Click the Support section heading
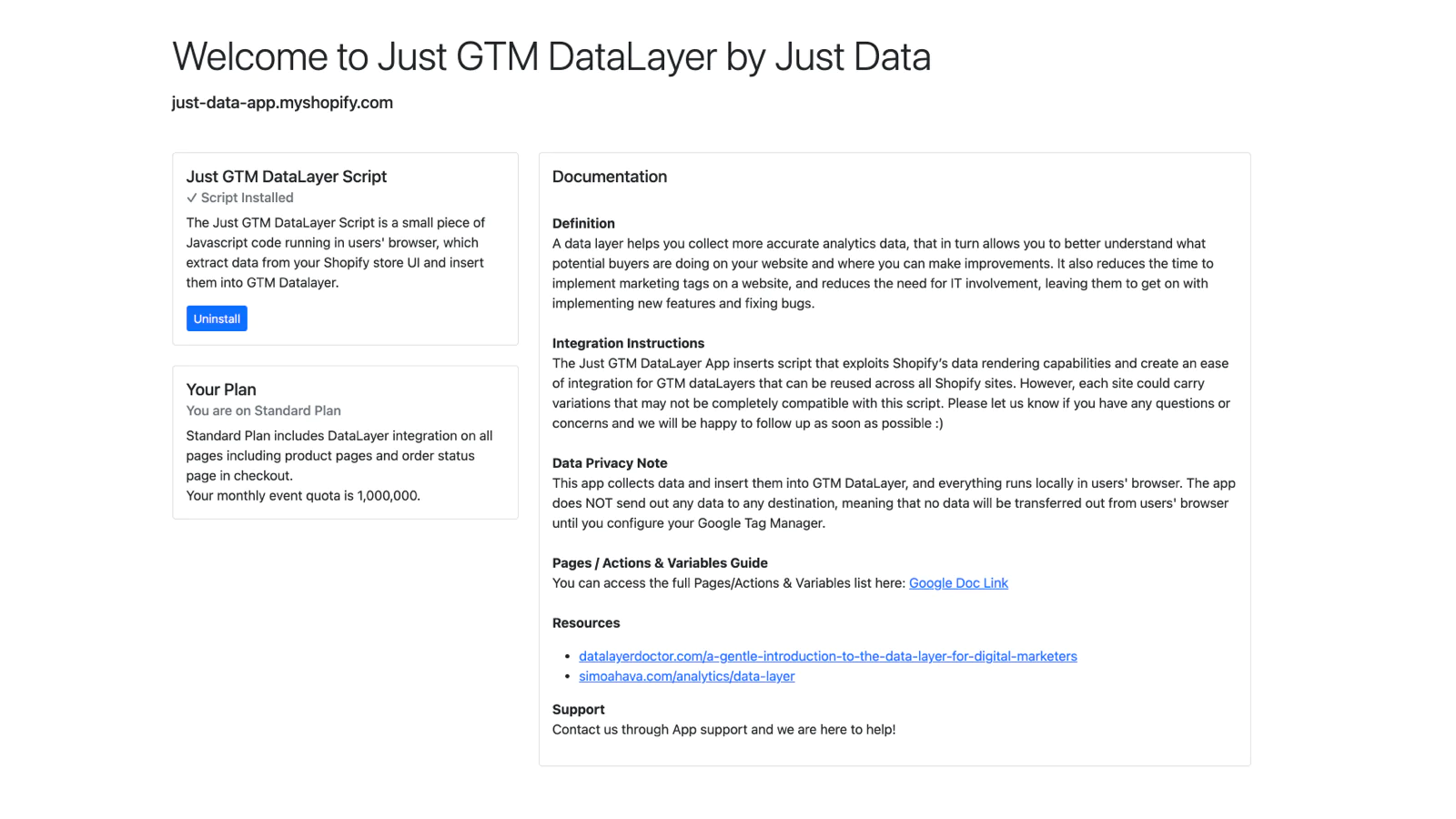Viewport: 1456px width, 819px height. click(578, 710)
